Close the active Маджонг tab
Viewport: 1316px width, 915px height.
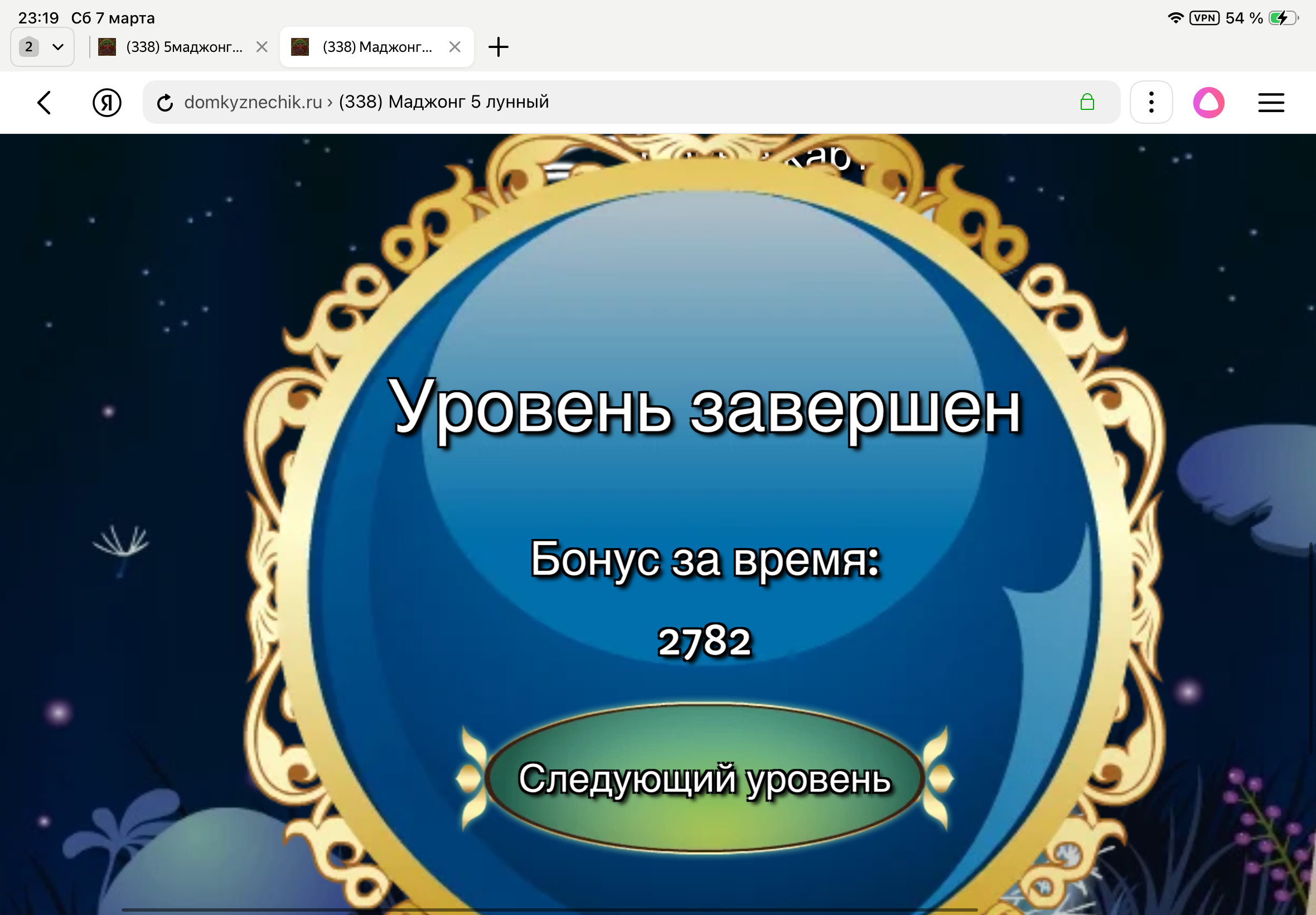click(x=456, y=46)
